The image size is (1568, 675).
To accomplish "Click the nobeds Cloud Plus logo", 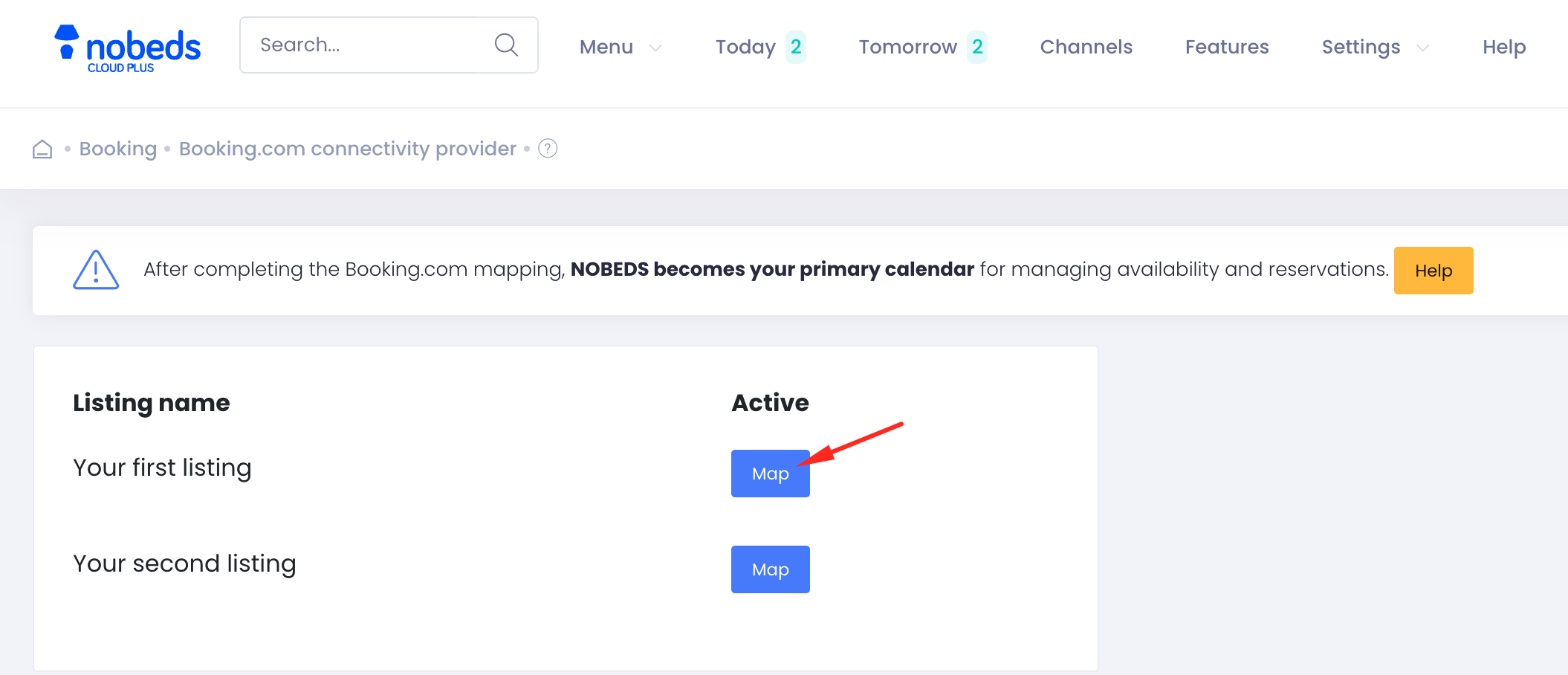I will (127, 48).
